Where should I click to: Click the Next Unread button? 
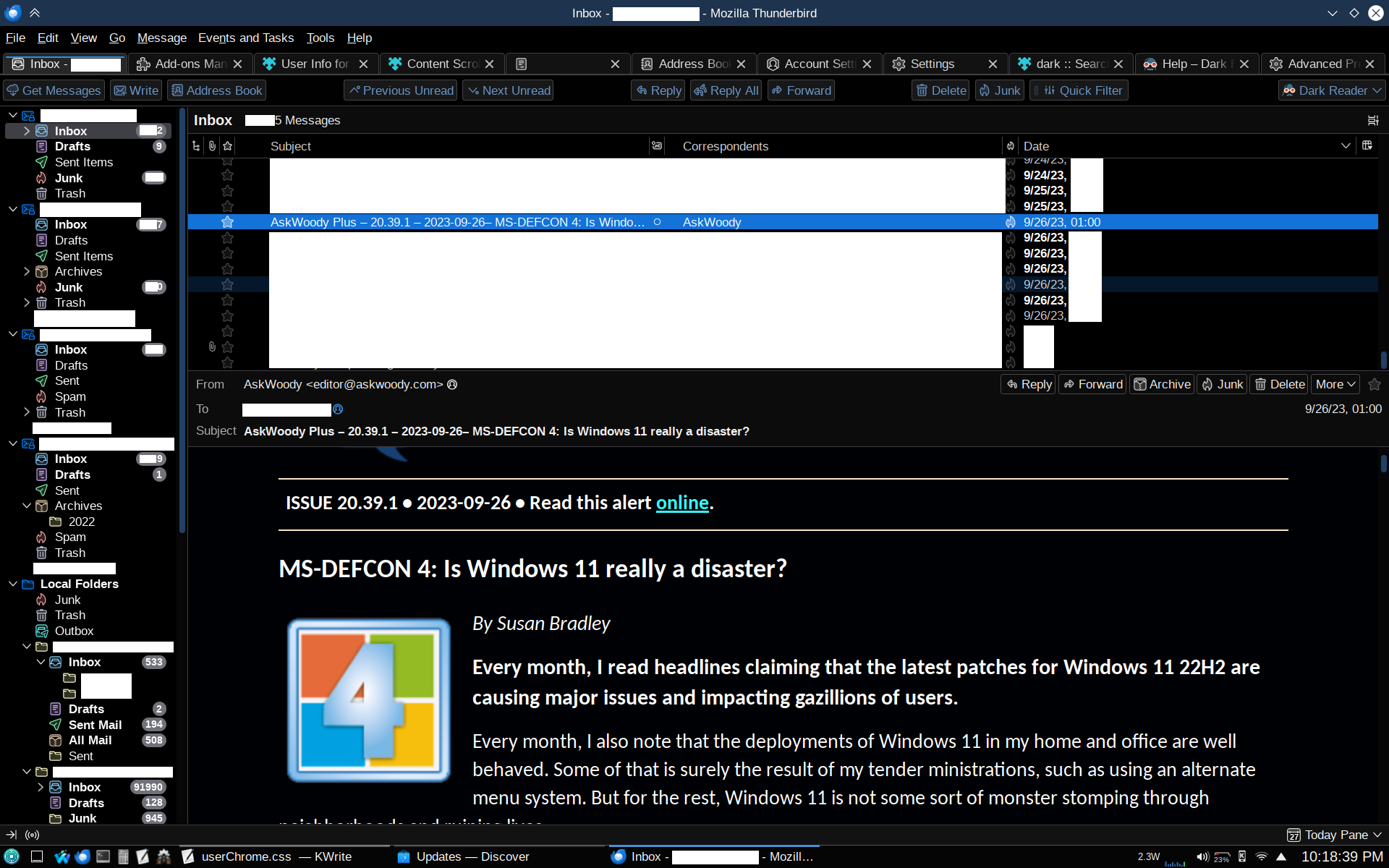click(x=509, y=90)
